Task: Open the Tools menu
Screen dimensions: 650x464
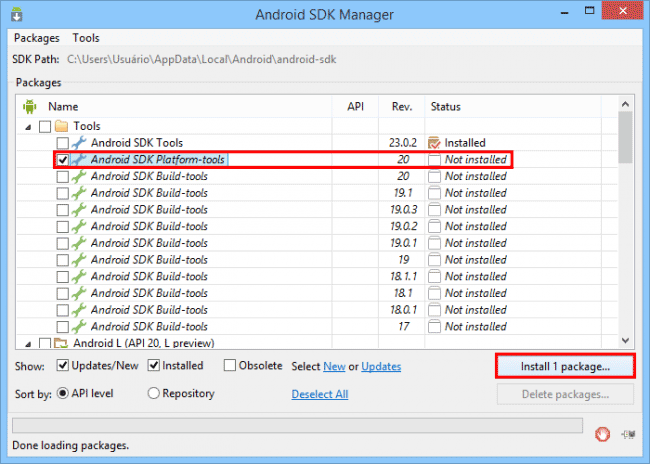Action: click(x=86, y=38)
